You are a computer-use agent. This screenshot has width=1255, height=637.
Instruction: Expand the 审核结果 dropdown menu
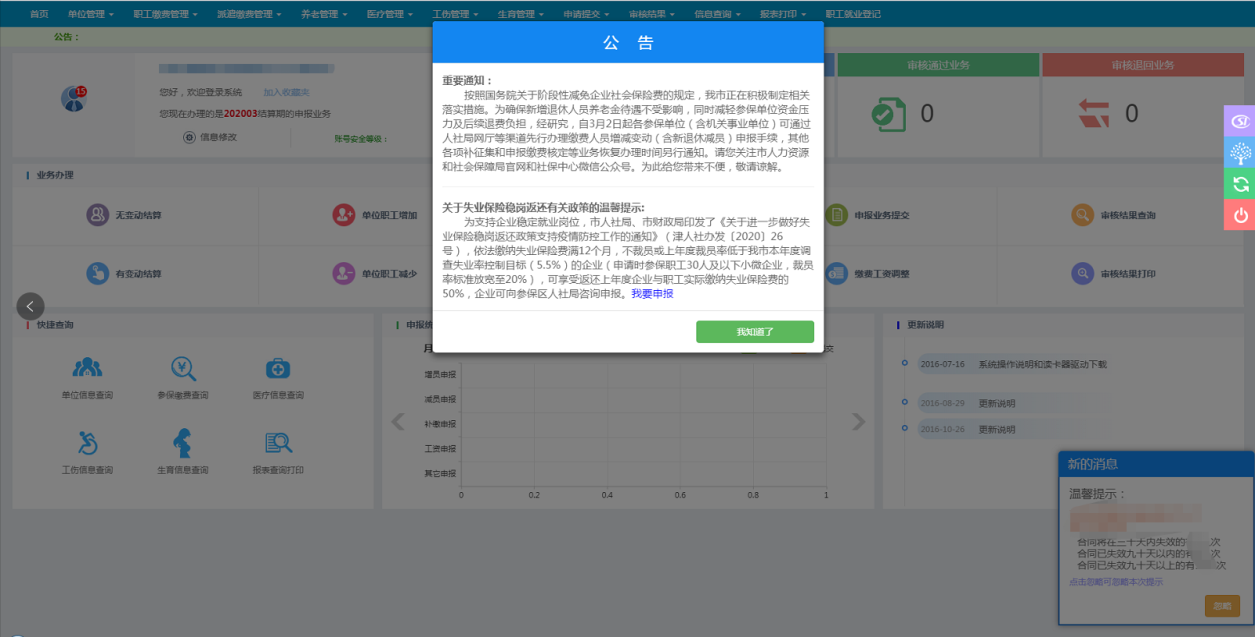(653, 14)
